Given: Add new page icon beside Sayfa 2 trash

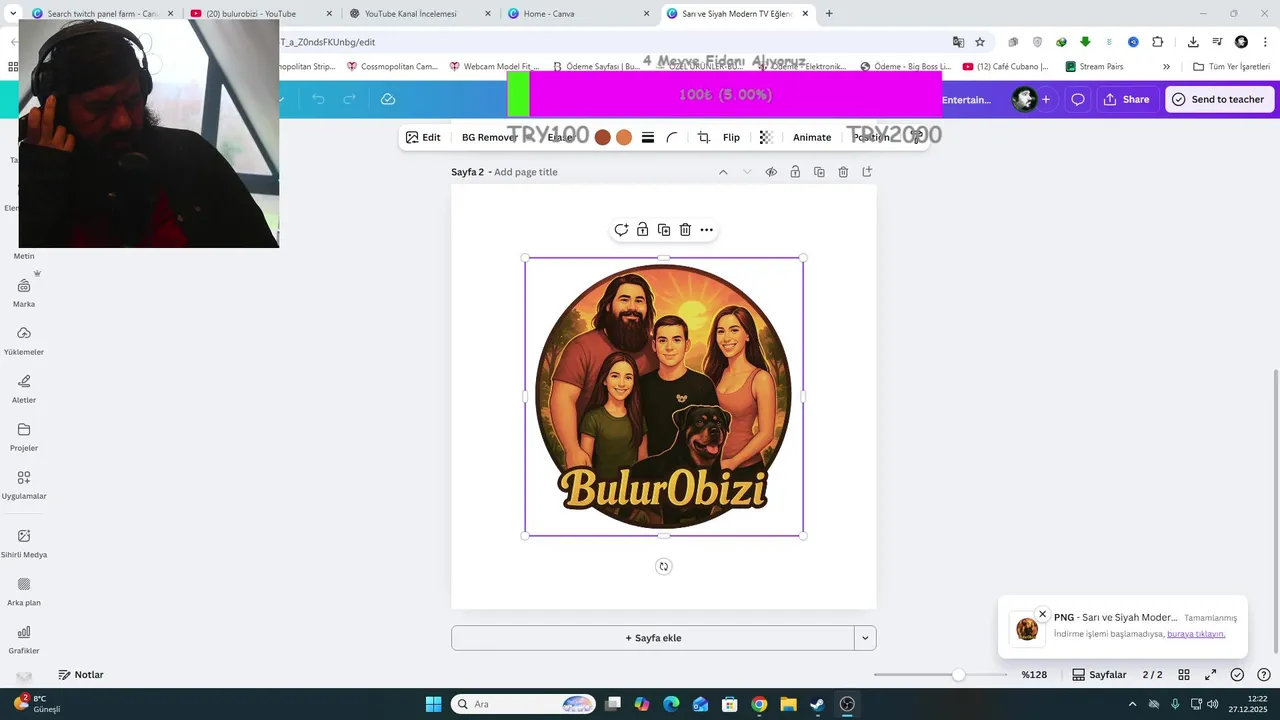Looking at the screenshot, I should [867, 172].
